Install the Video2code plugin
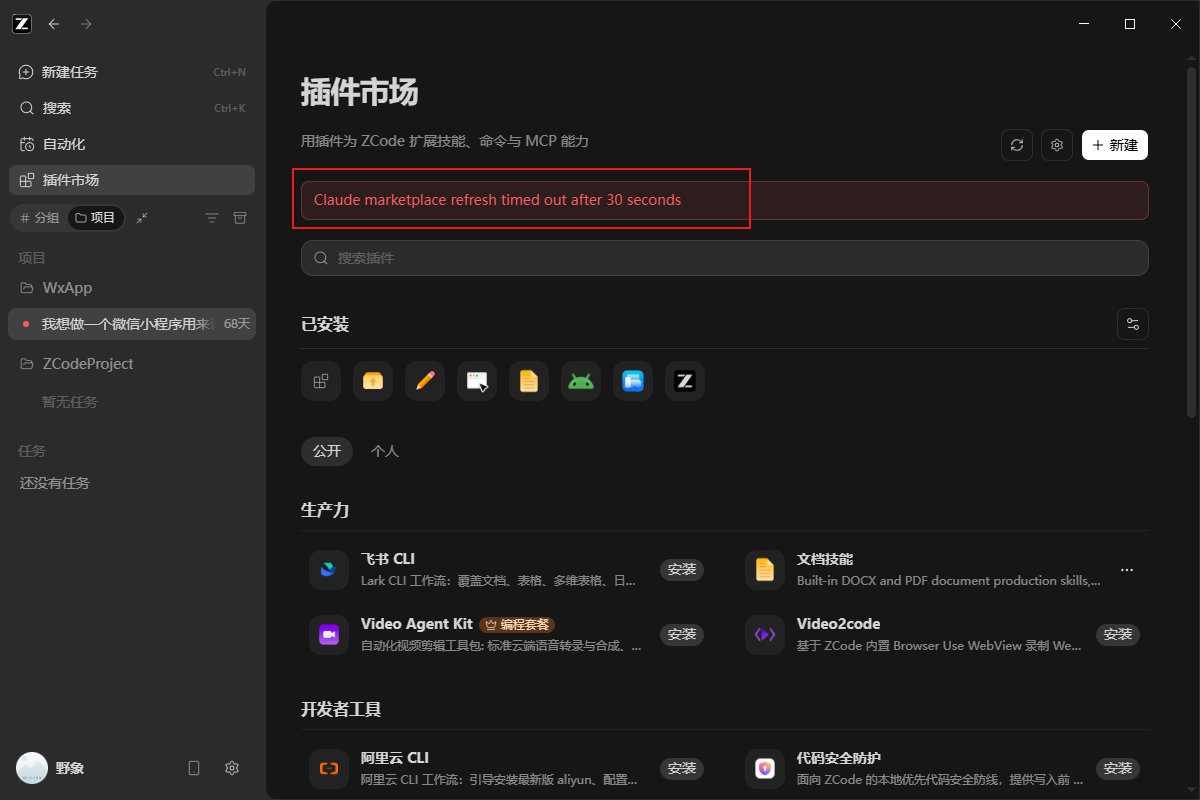 pyautogui.click(x=1118, y=635)
